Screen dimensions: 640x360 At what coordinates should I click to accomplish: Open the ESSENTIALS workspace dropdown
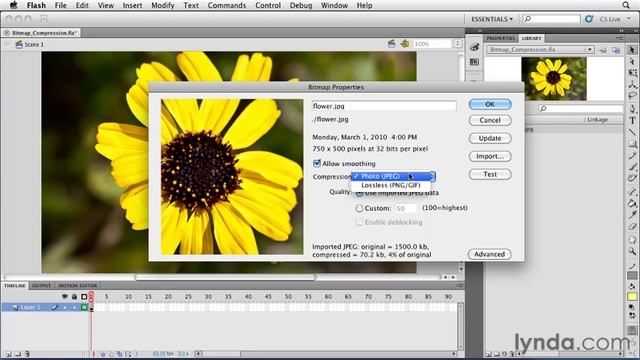point(492,19)
